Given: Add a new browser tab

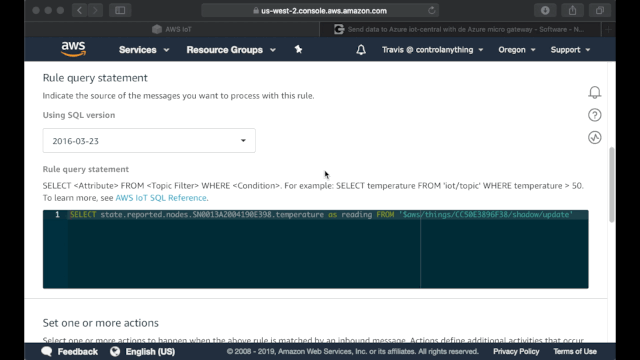Looking at the screenshot, I should [x=608, y=29].
